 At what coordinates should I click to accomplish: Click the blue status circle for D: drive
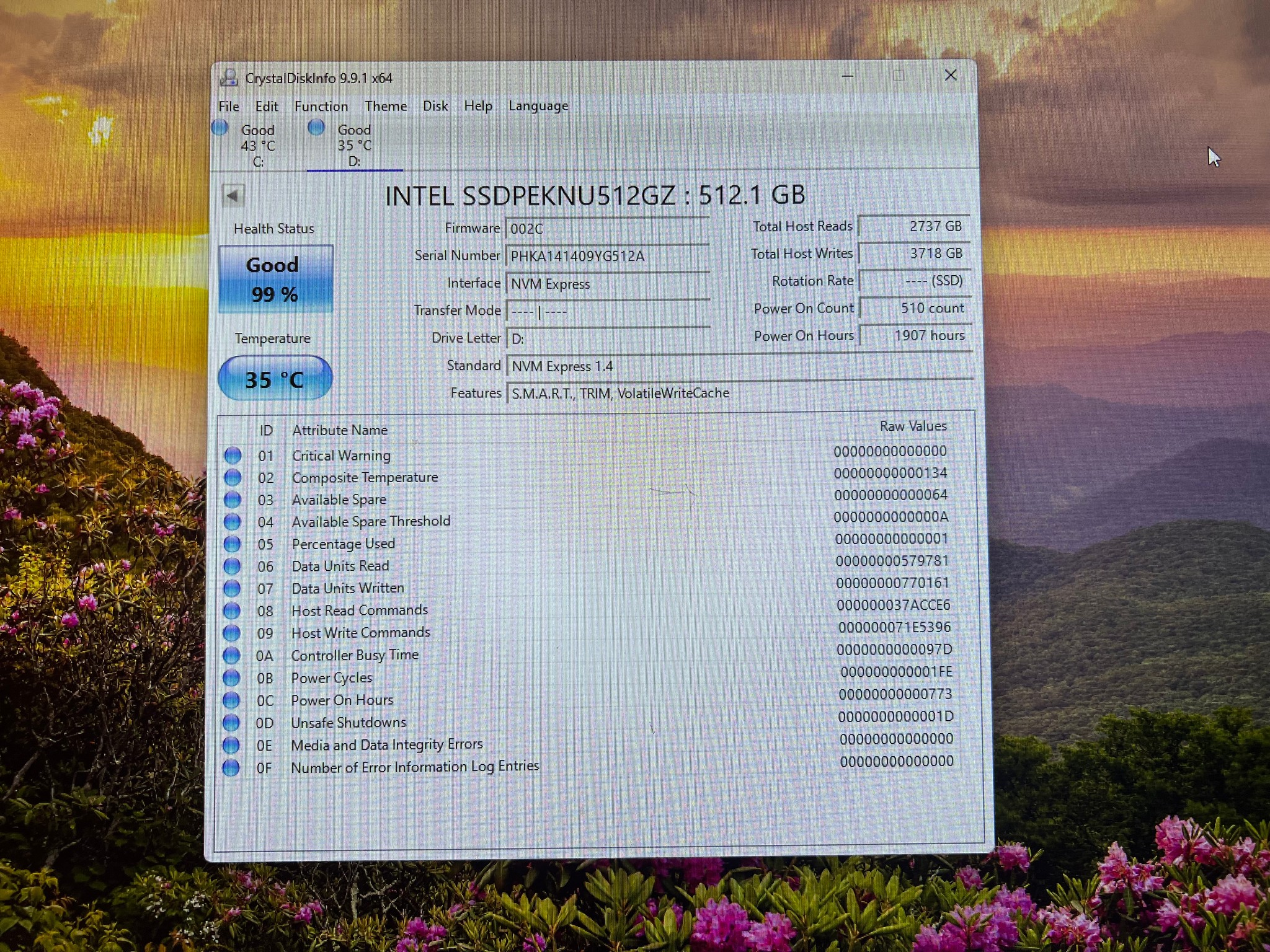(x=316, y=127)
